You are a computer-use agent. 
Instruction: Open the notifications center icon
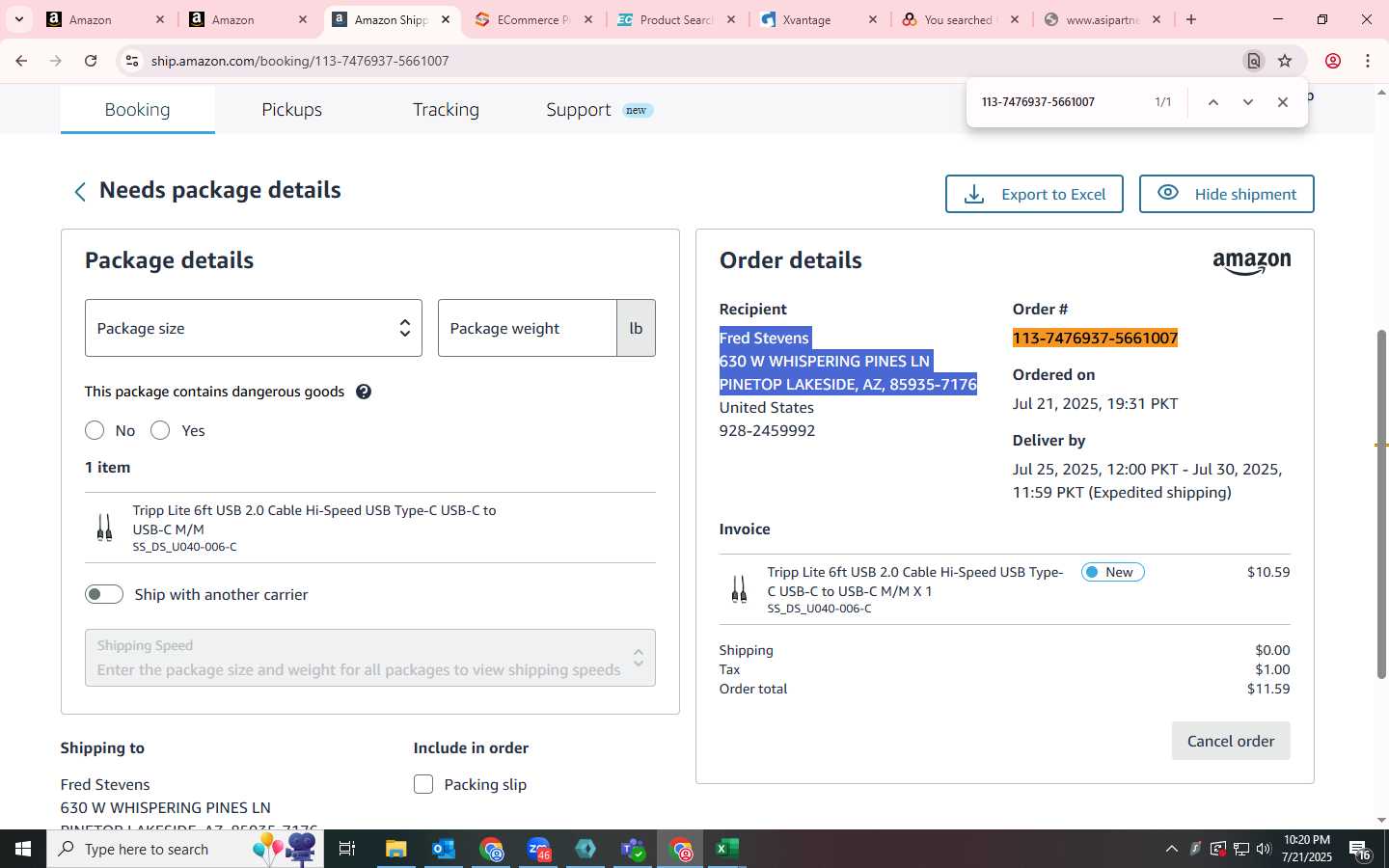(x=1360, y=850)
